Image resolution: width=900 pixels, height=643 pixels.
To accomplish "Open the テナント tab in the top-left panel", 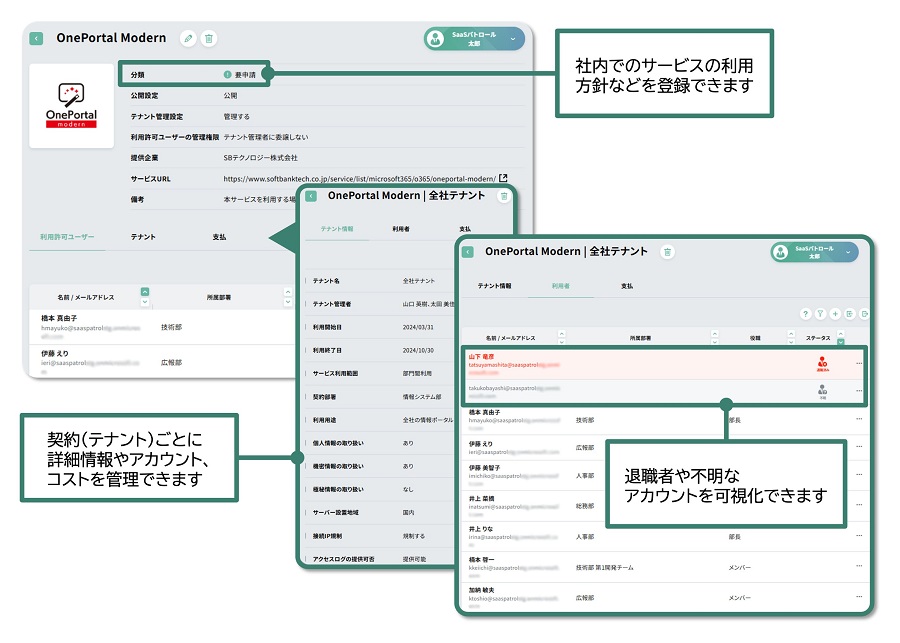I will click(142, 237).
